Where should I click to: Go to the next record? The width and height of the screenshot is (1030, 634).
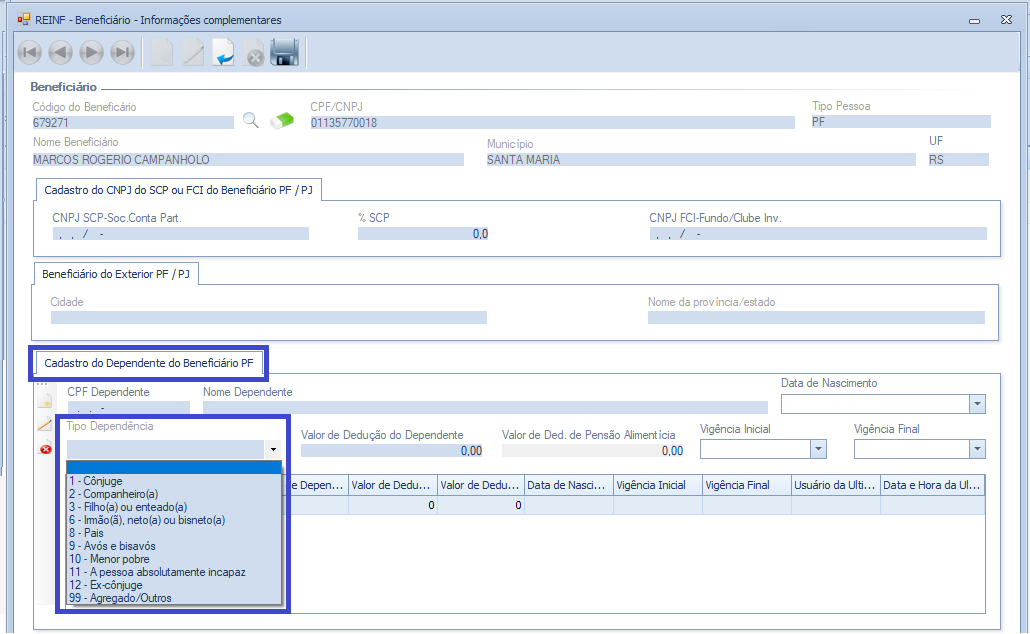click(91, 52)
